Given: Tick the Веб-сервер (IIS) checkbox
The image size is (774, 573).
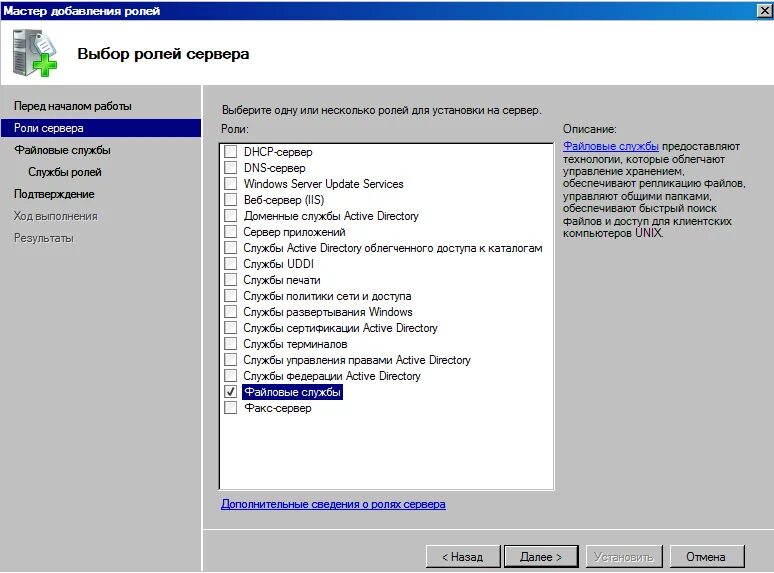Looking at the screenshot, I should [231, 200].
